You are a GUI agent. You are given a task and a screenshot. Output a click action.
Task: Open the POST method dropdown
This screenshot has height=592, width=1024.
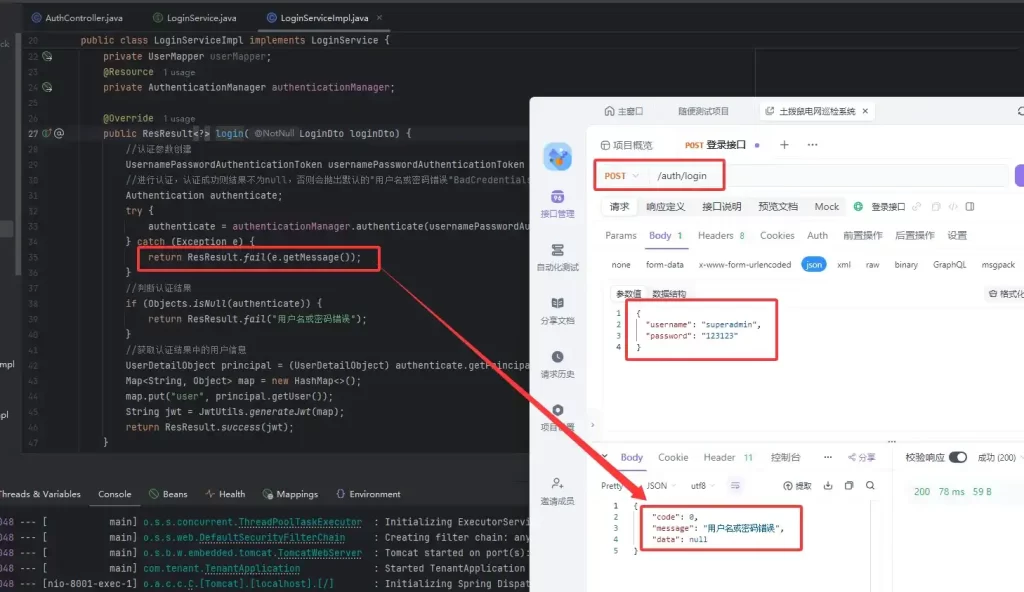point(621,176)
